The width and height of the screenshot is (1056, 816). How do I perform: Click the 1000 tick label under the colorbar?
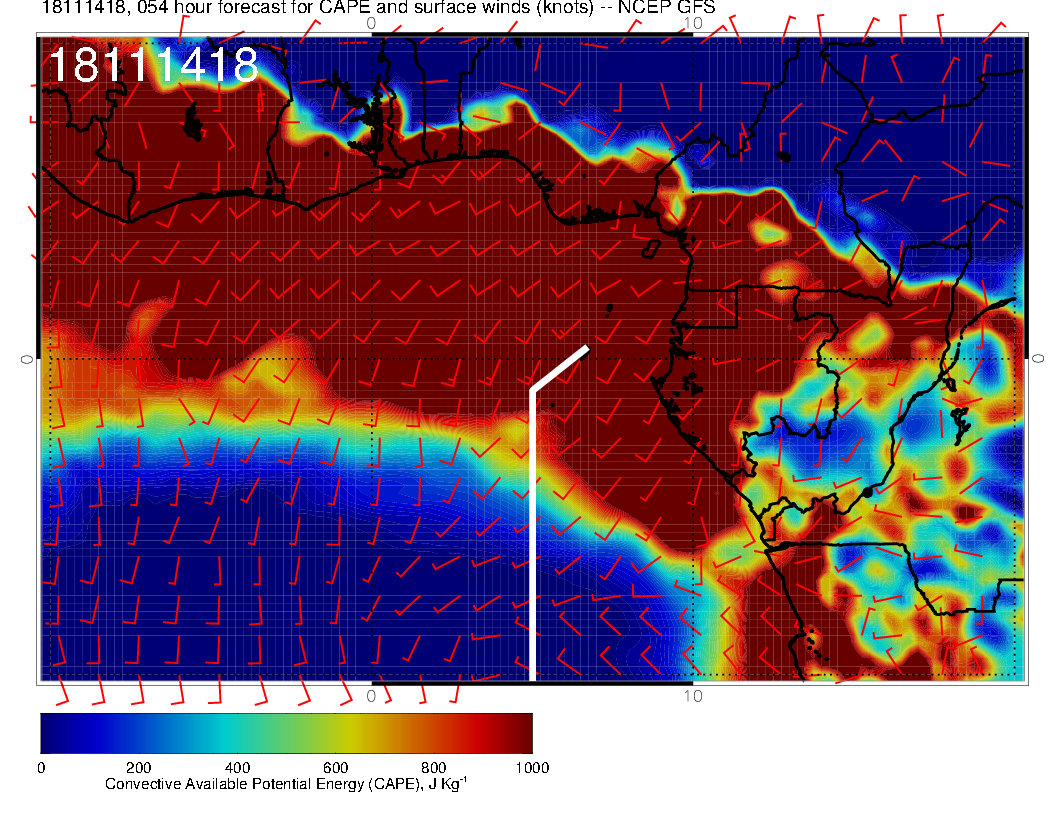coord(531,768)
